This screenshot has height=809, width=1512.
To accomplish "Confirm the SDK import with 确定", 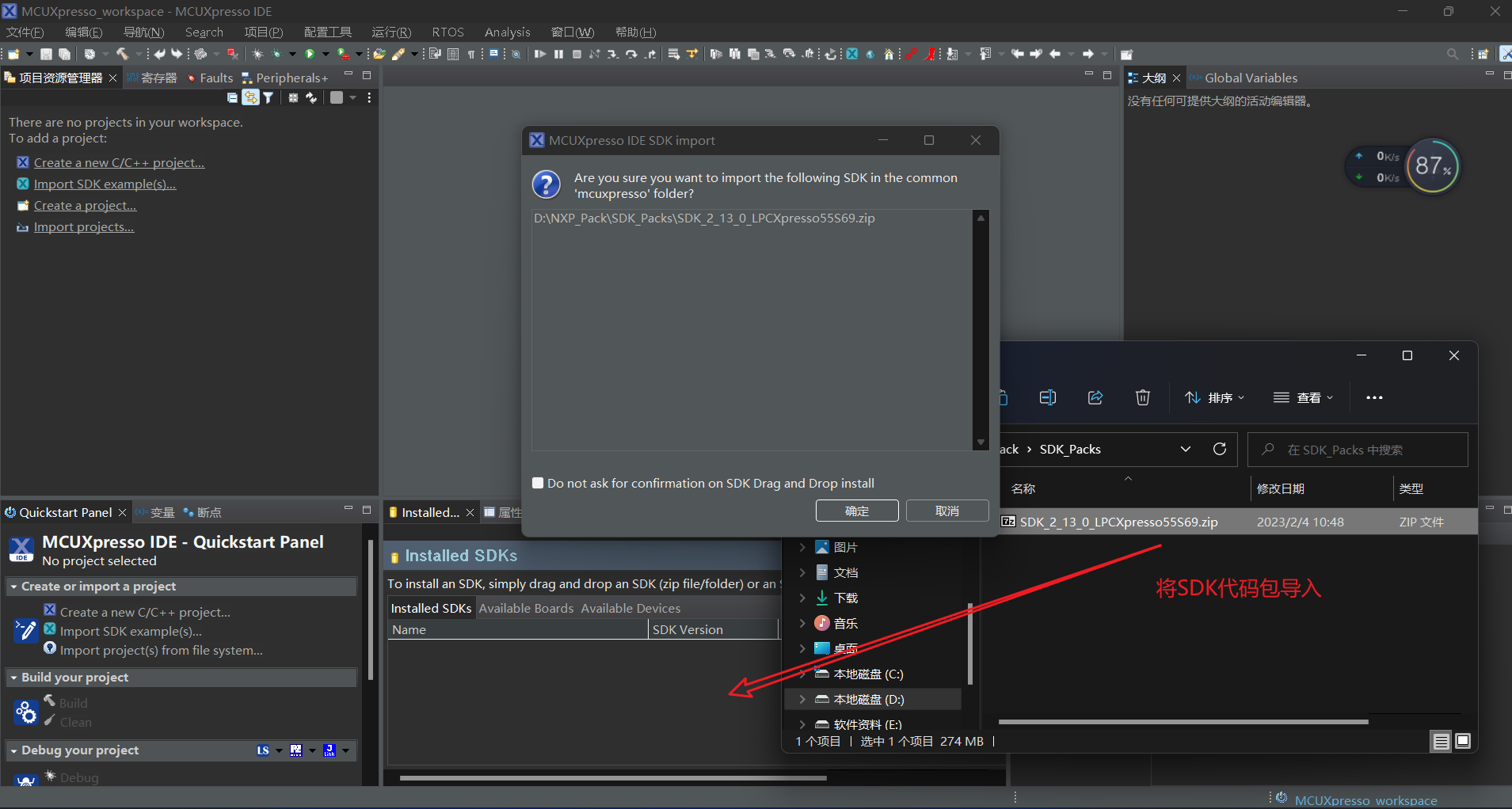I will (x=857, y=511).
